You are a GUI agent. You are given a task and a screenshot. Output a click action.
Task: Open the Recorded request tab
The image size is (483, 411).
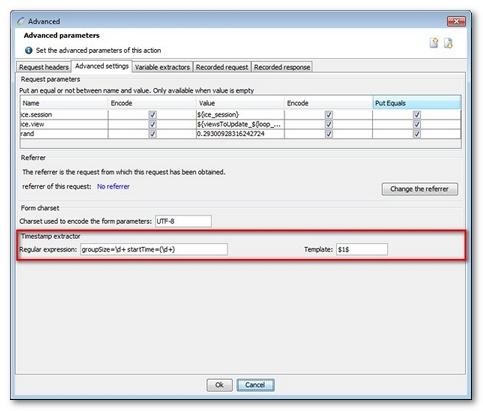[222, 67]
